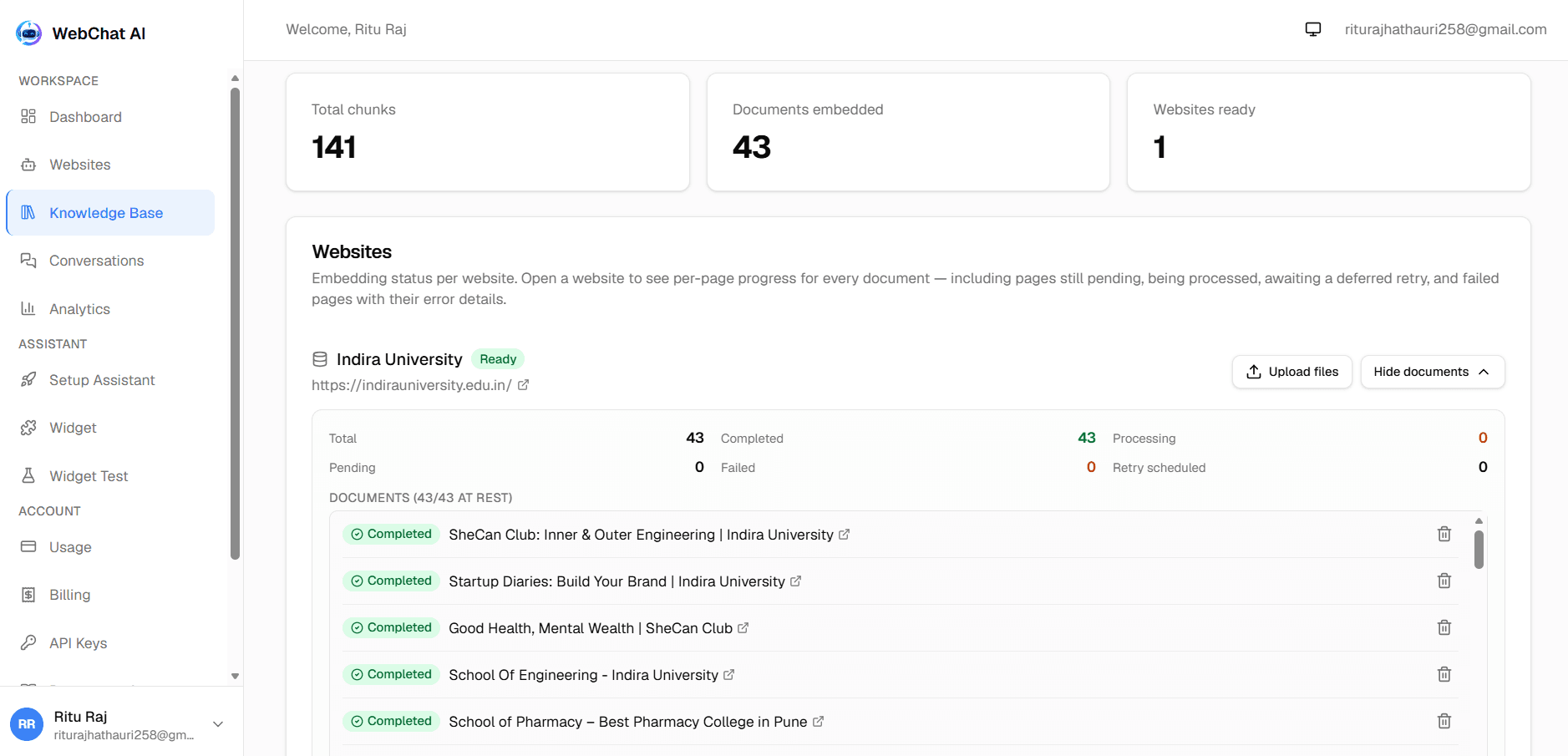Click the Failed count label
The image size is (1568, 756).
coord(738,468)
